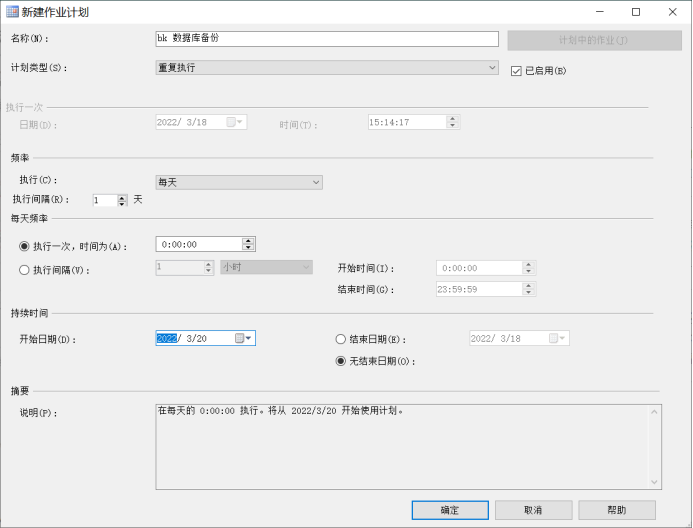Screen dimensions: 693x528
Task: Click the 取消 button
Action: pos(533,510)
